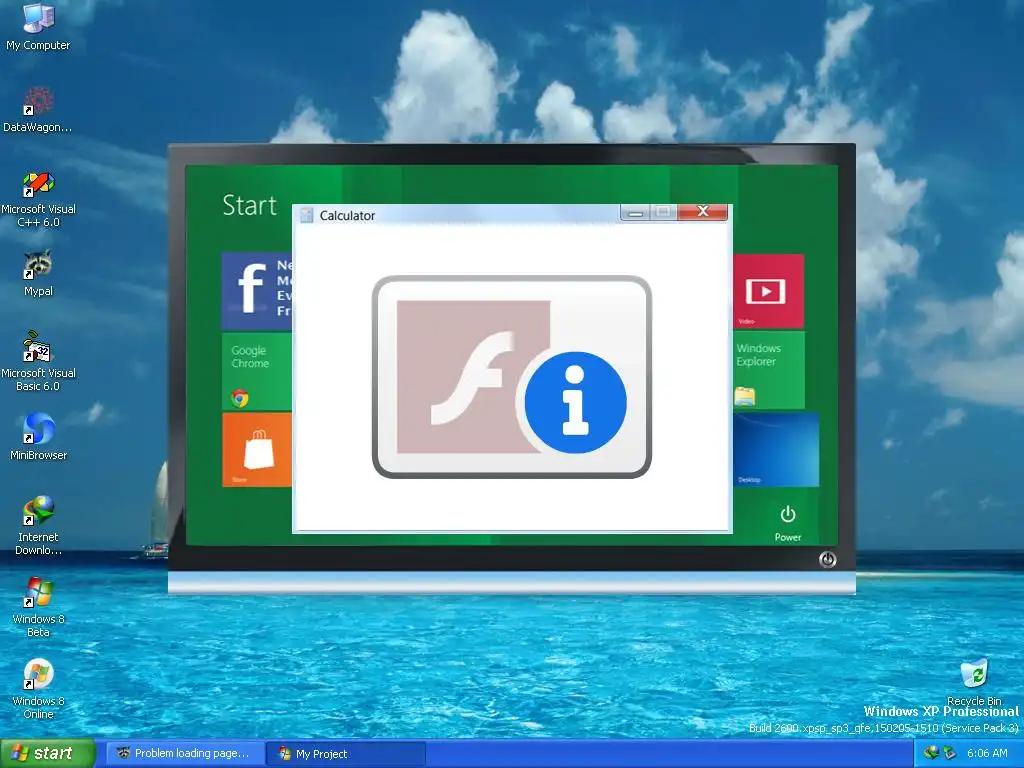Click the monitor bezel power button
Viewport: 1024px width, 768px height.
[827, 560]
